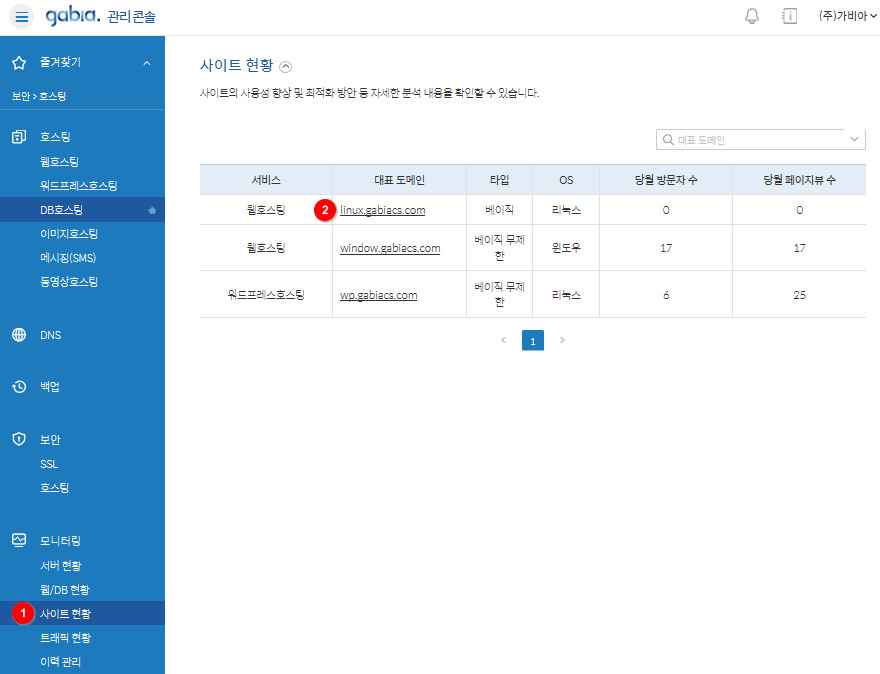
Task: Click the 서비스 column header
Action: tap(266, 180)
